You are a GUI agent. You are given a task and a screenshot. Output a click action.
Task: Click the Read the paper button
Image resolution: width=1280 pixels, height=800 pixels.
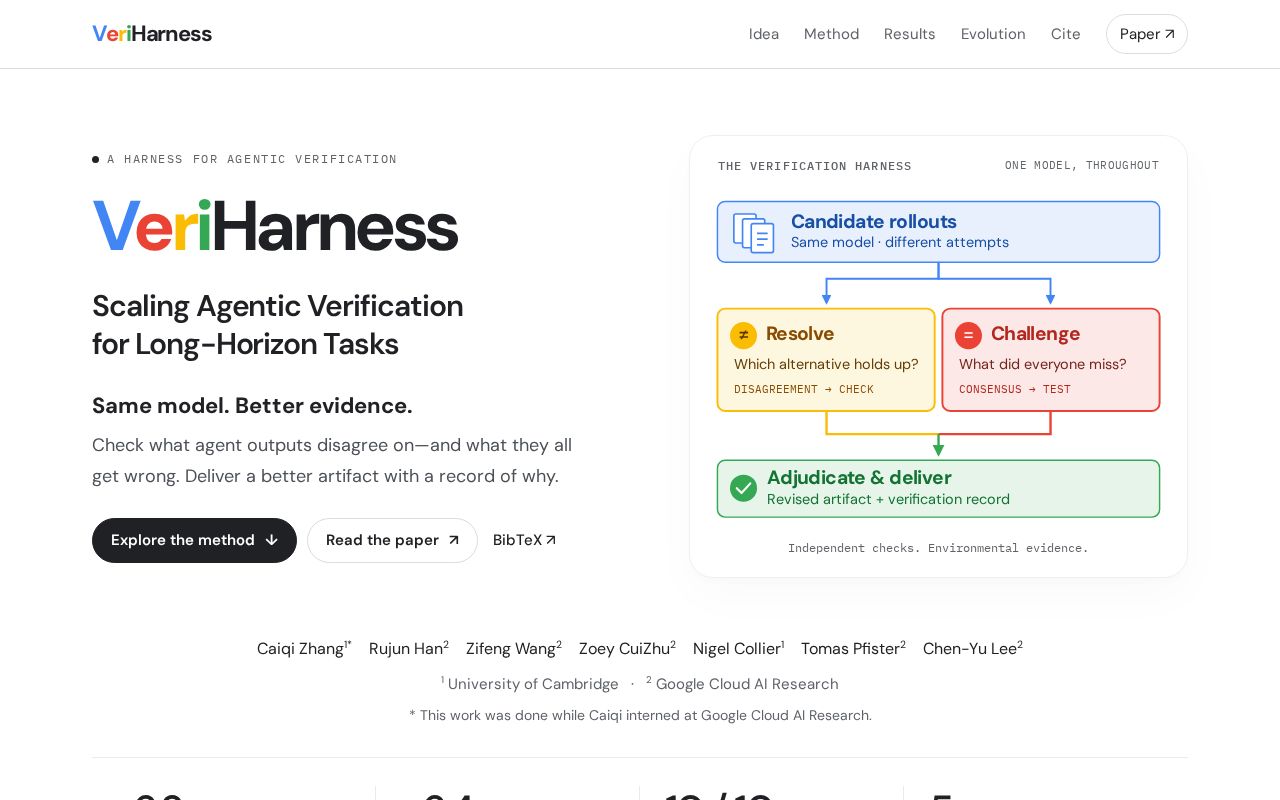coord(392,540)
